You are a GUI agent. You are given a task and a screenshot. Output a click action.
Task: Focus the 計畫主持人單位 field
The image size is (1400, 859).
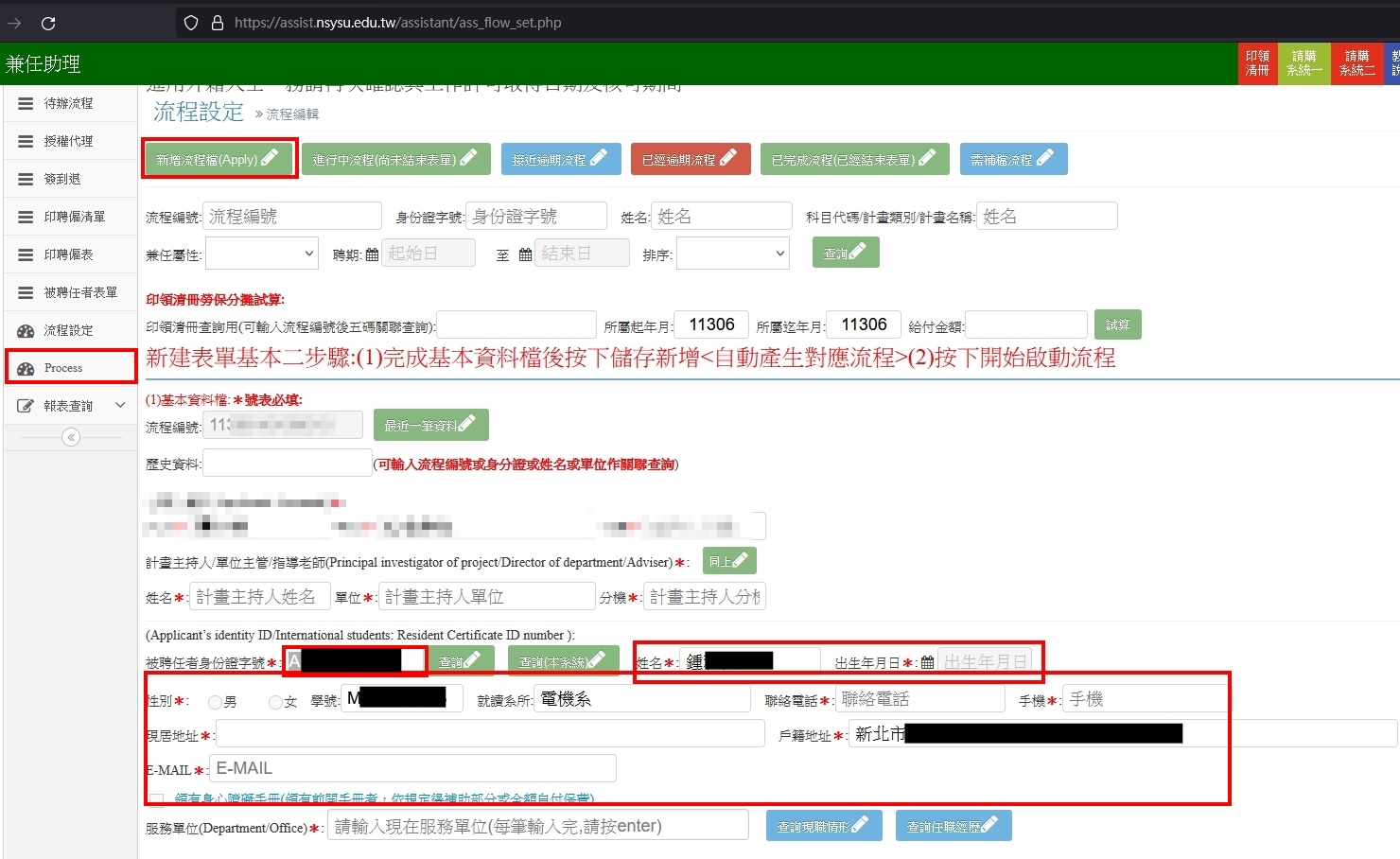486,597
